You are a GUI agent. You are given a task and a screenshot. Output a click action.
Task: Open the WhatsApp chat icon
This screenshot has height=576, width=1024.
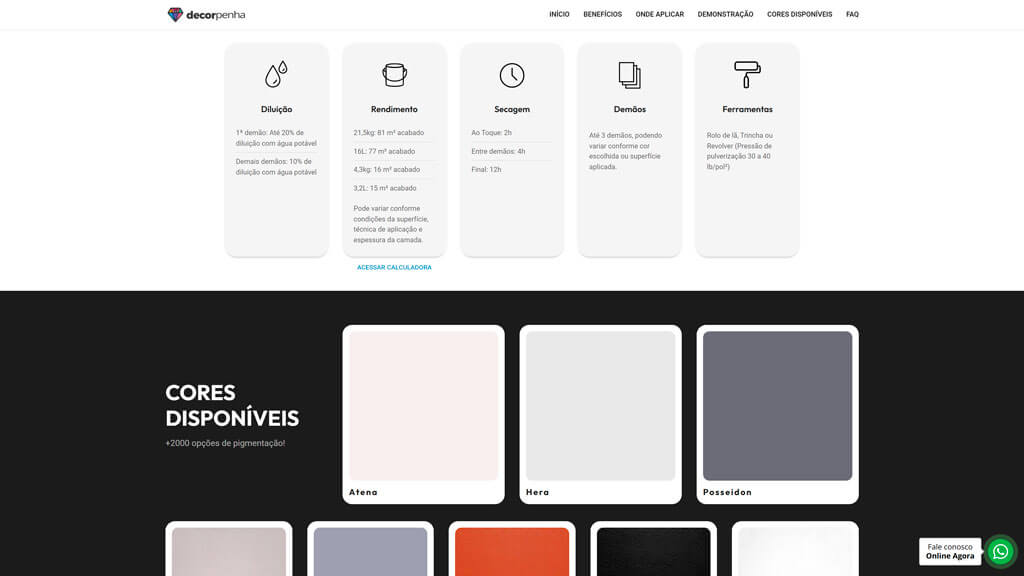tap(1000, 552)
